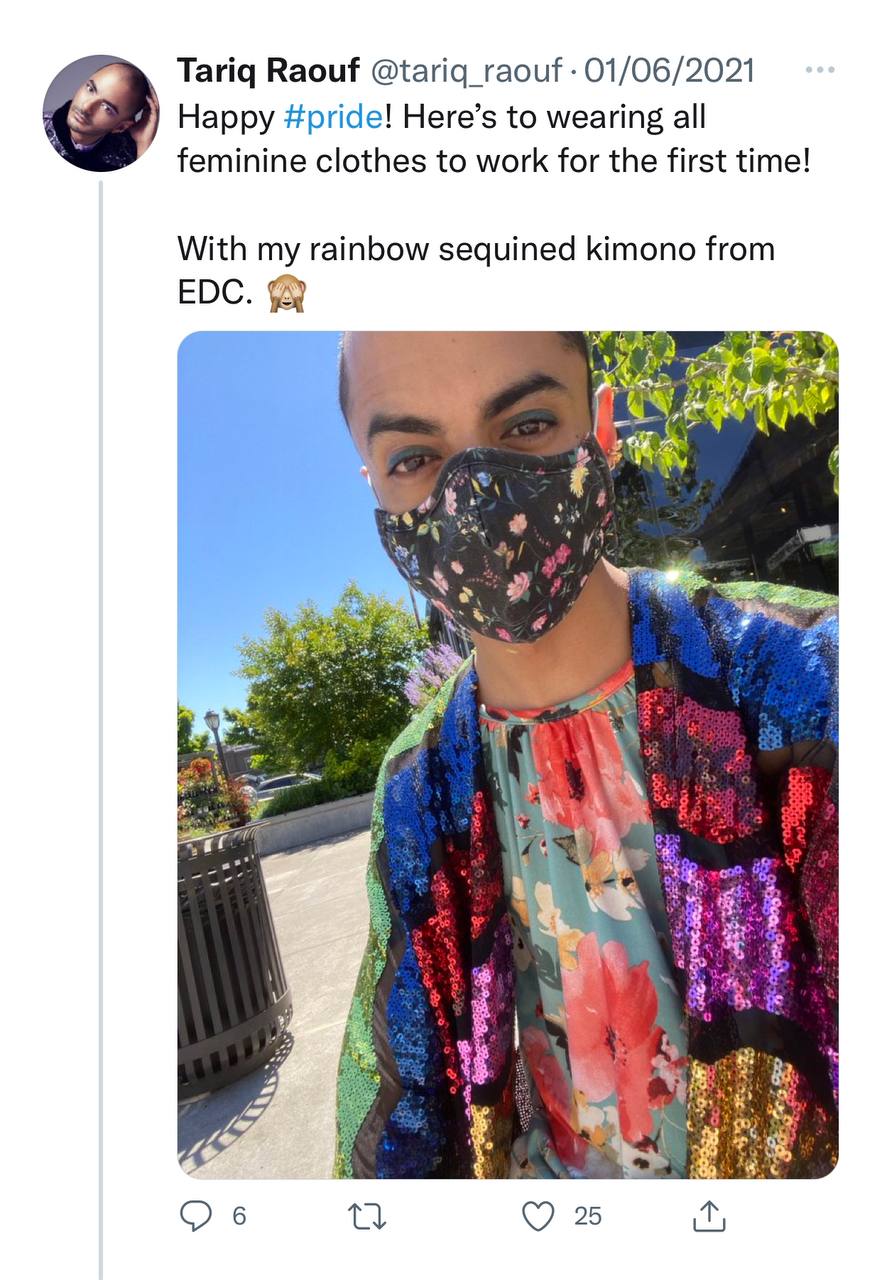
Task: Click the reply count of 6
Action: tap(239, 1216)
